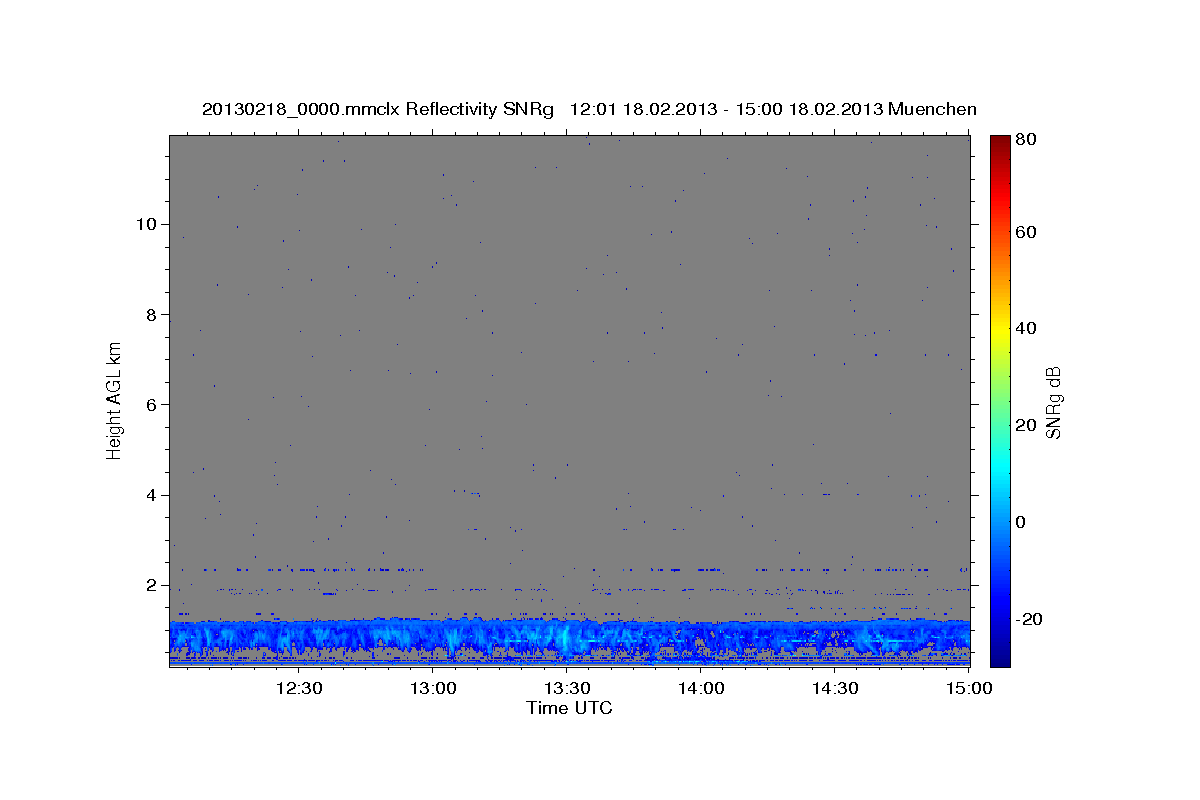This screenshot has width=1200, height=800.
Task: Click the "Time UTC" x-axis label
Action: point(569,708)
